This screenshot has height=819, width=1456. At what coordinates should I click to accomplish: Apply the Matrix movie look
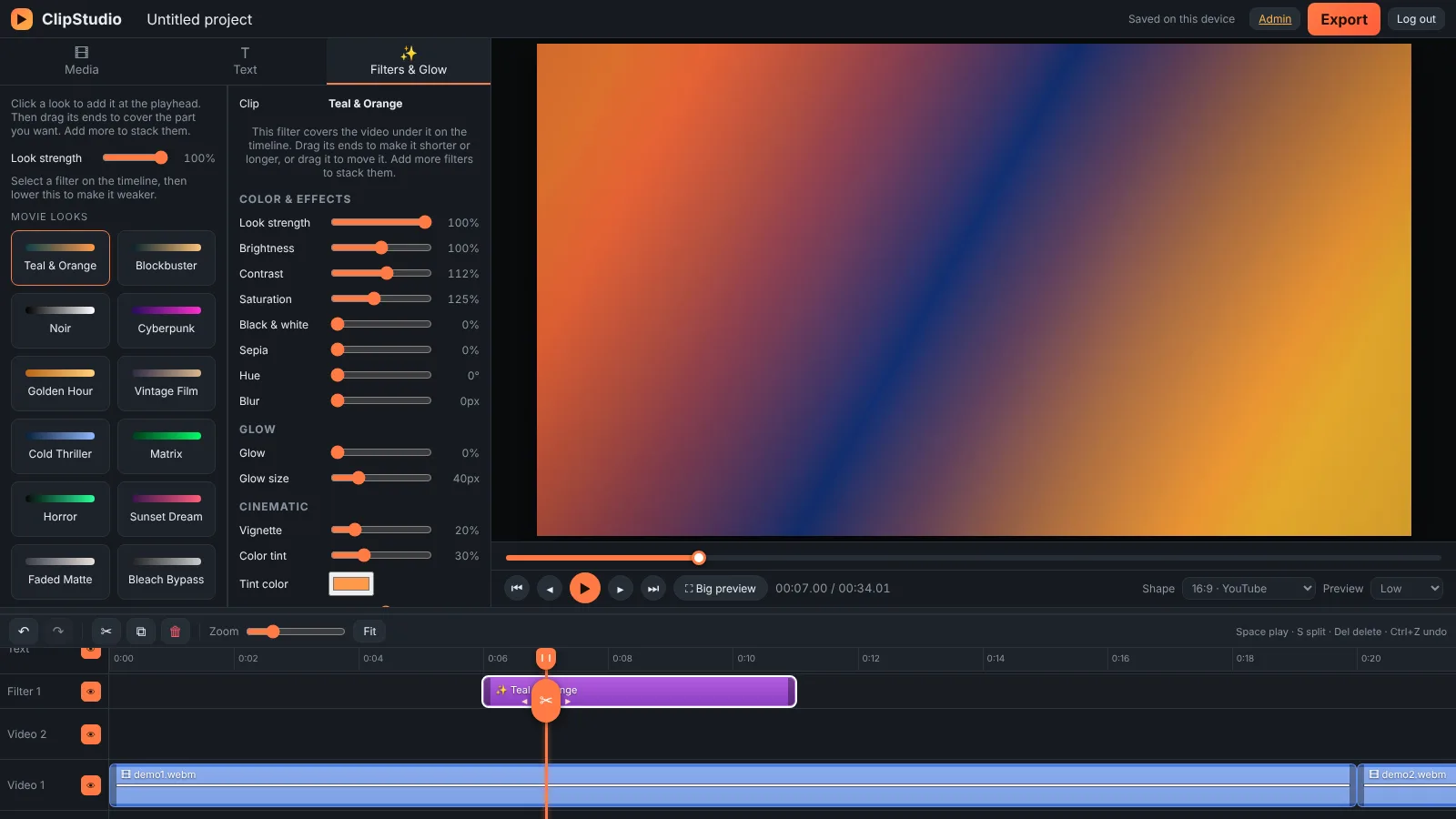coord(167,446)
